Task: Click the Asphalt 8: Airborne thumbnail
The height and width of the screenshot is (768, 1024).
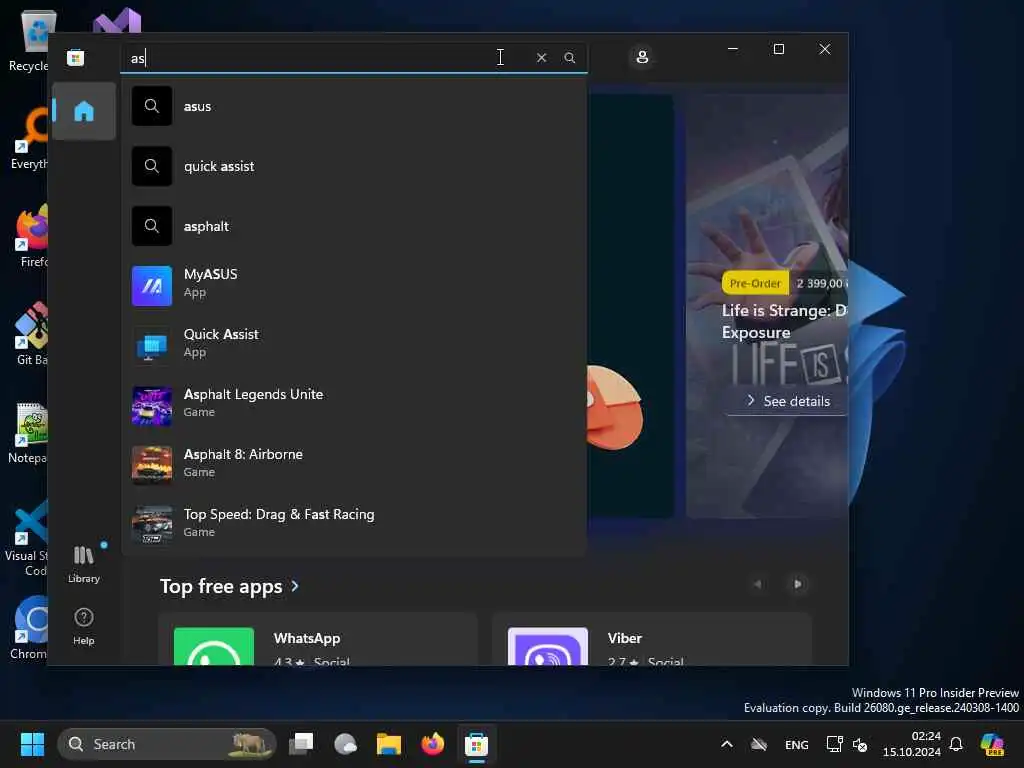Action: pos(152,466)
